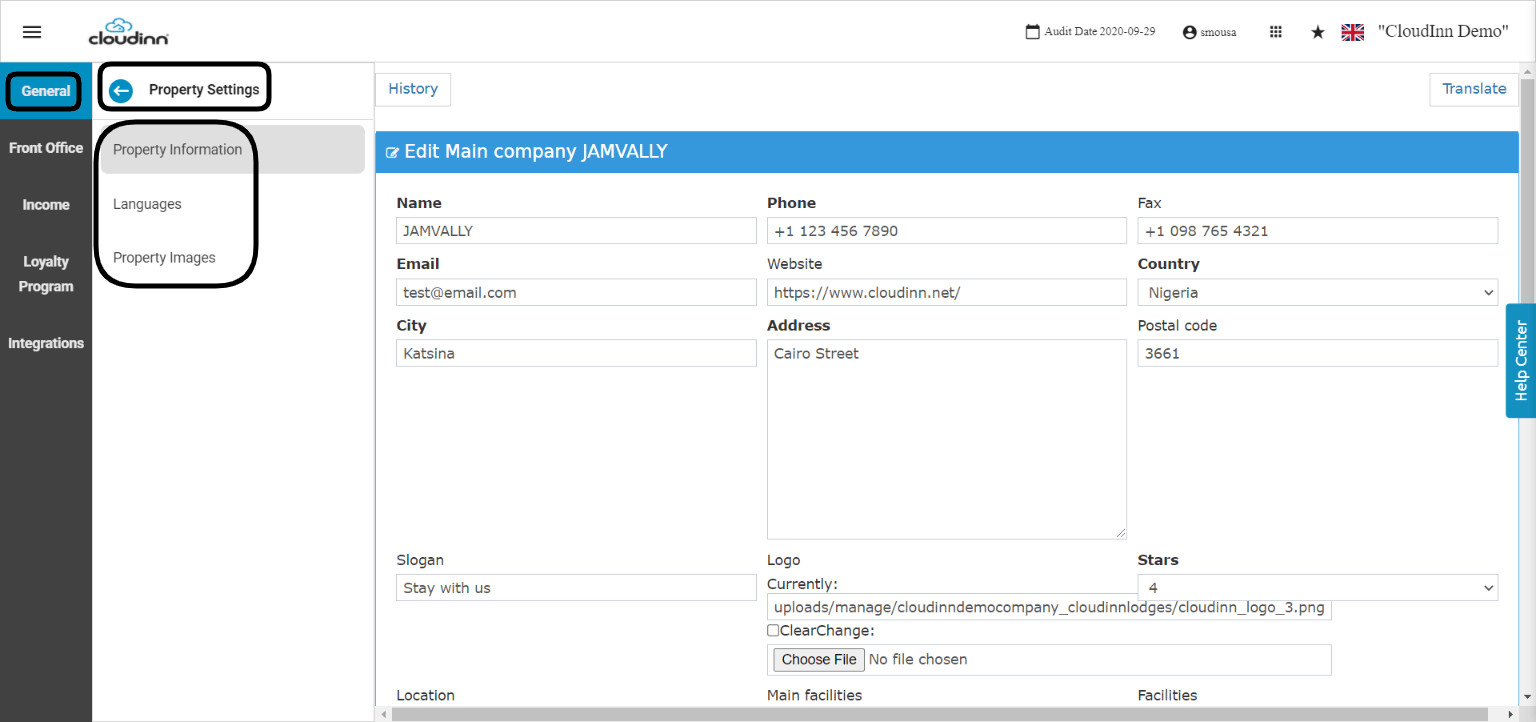
Task: Click the Audit Date calendar icon
Action: tap(1033, 32)
